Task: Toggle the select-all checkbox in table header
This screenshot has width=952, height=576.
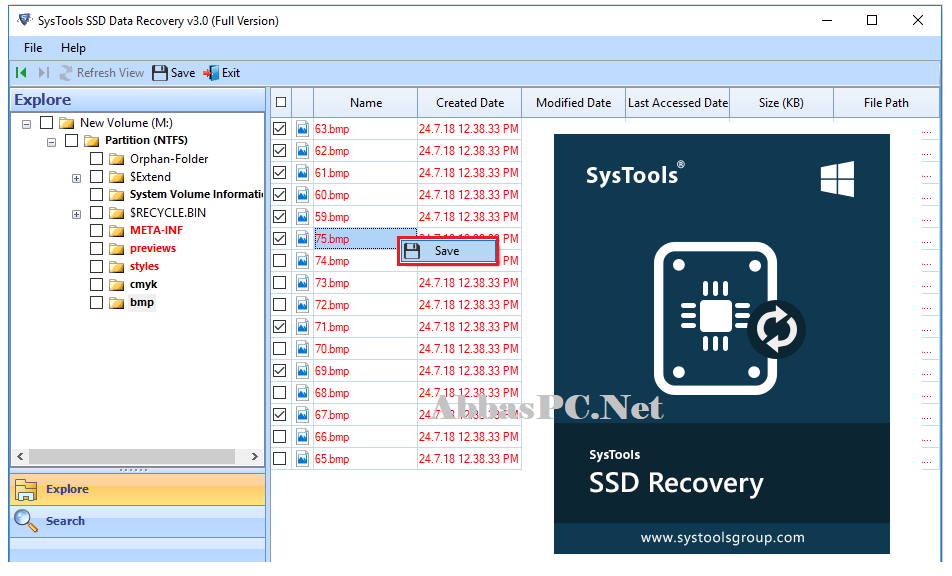Action: tap(281, 102)
